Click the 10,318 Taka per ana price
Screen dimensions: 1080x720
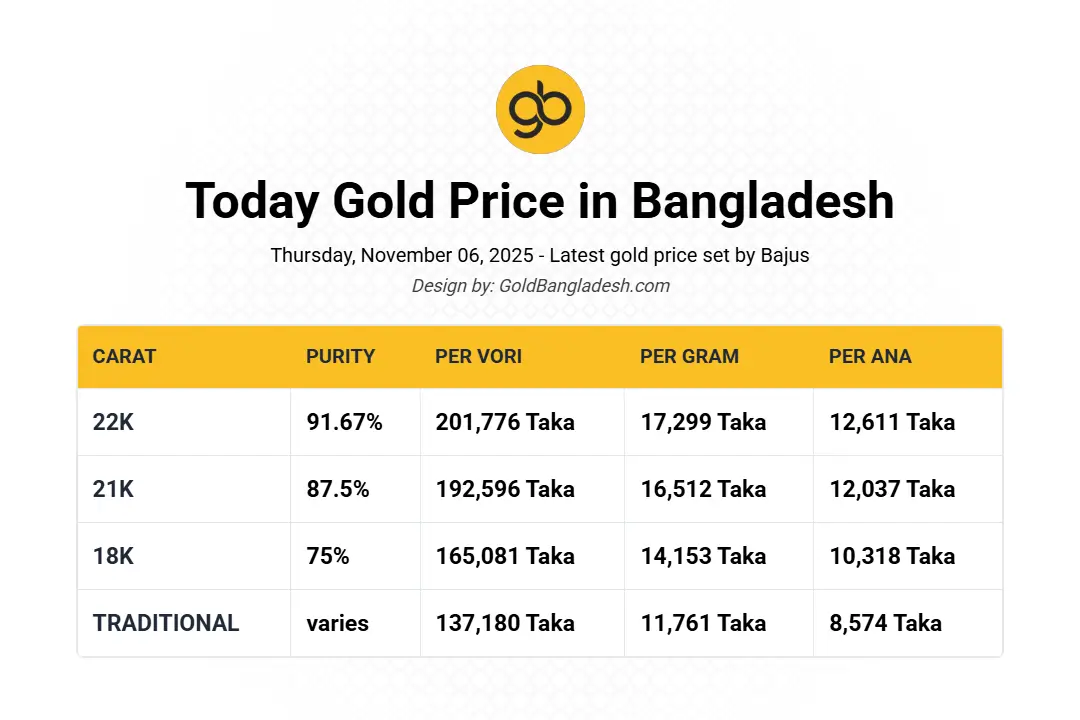892,556
